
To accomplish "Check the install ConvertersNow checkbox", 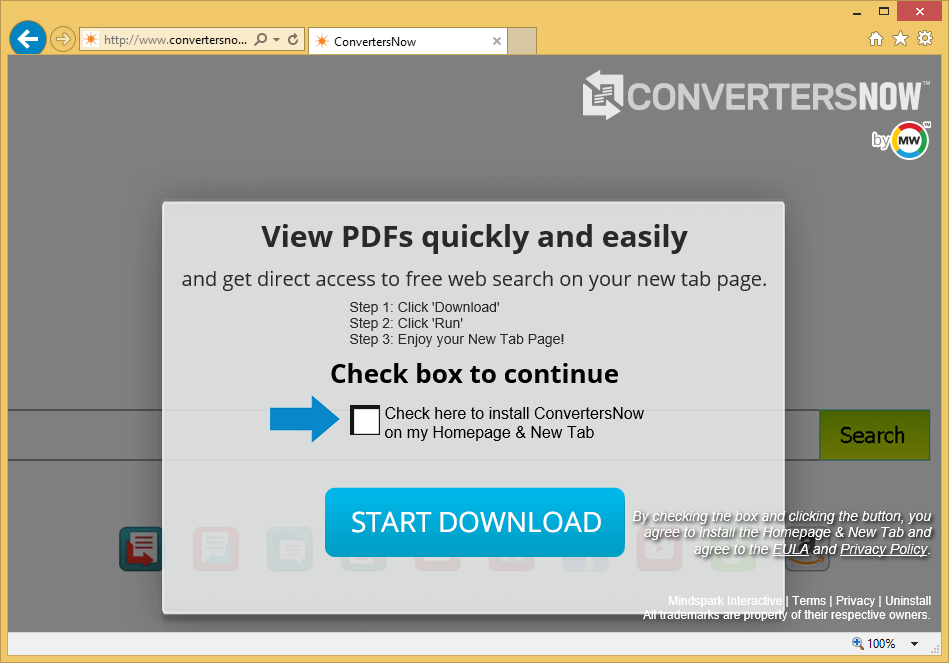I will tap(365, 421).
